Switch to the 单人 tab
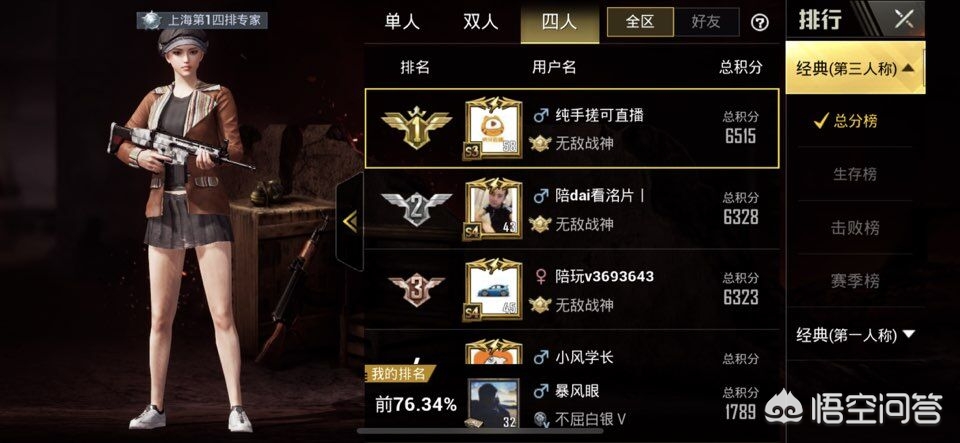The height and width of the screenshot is (443, 960). [x=402, y=22]
